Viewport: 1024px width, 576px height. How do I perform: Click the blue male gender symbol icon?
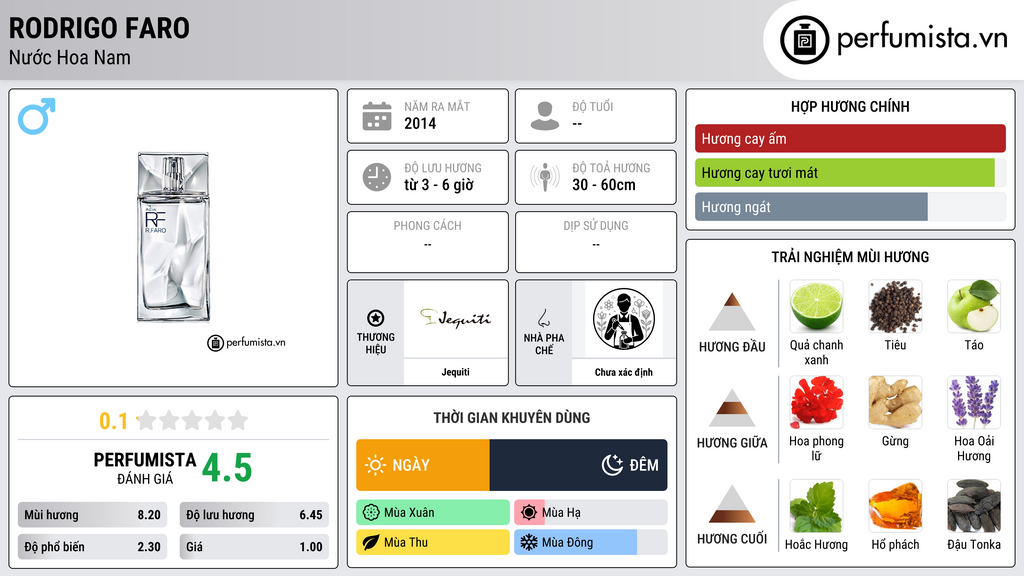[37, 116]
